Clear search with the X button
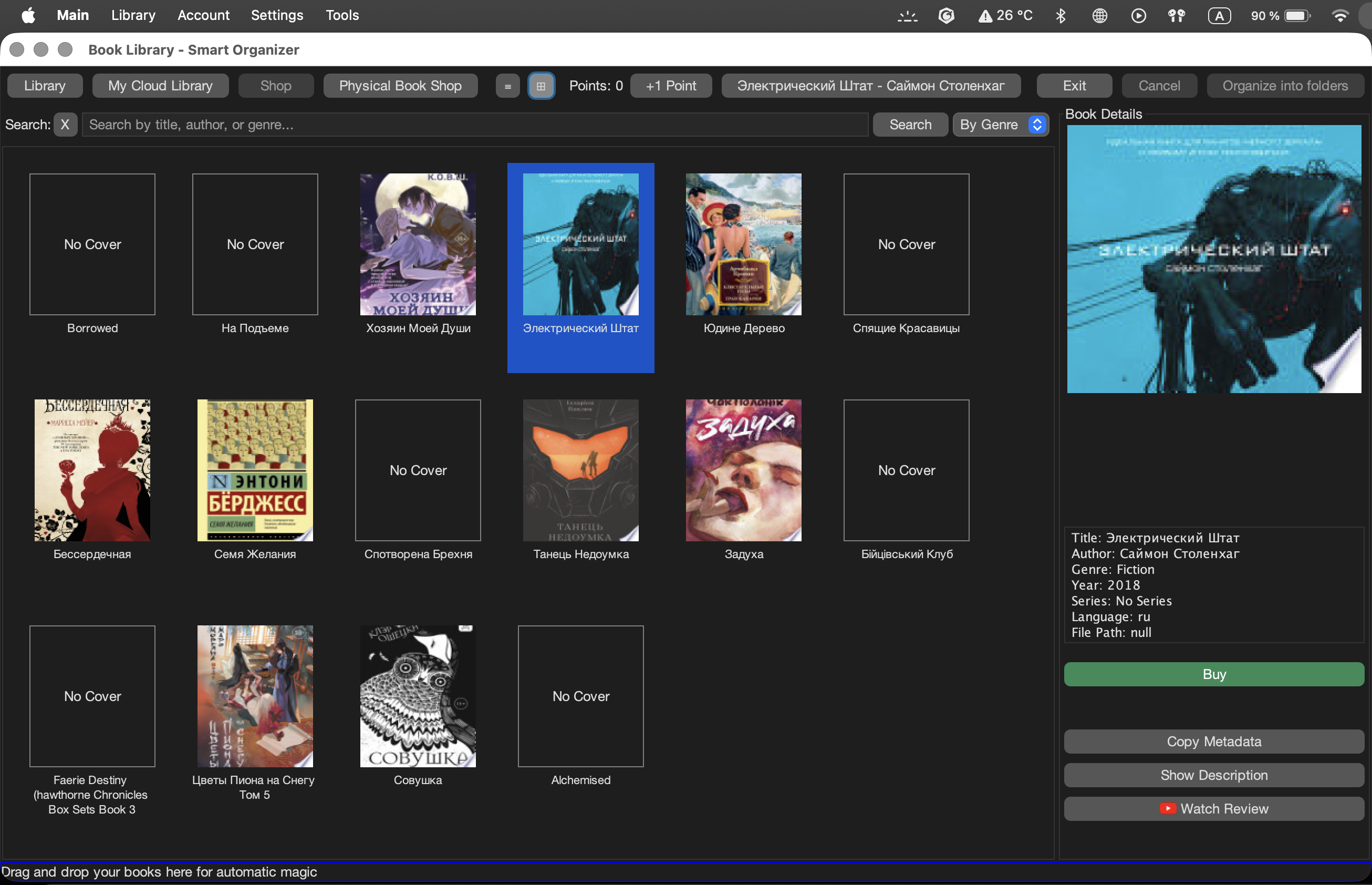The height and width of the screenshot is (885, 1372). coord(66,125)
